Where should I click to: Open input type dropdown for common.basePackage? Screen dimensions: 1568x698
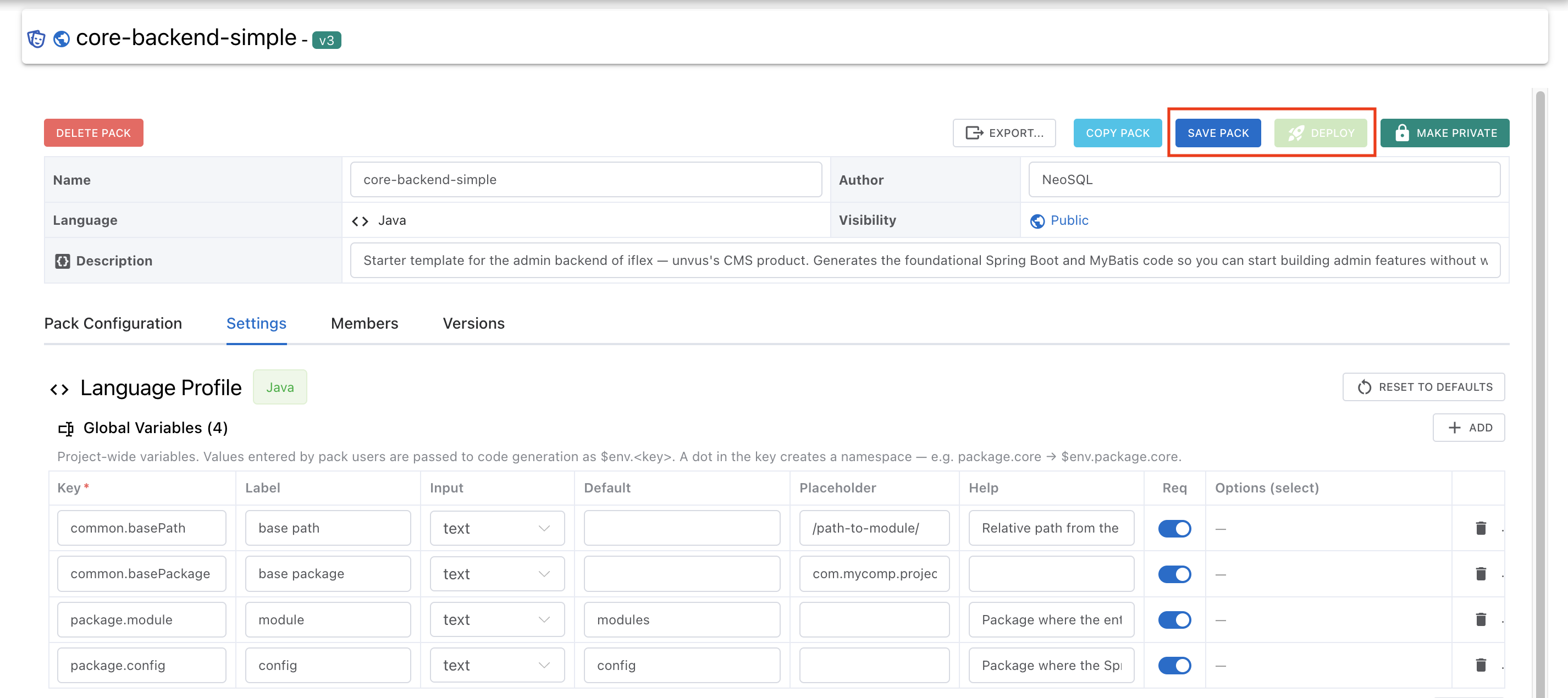(496, 574)
